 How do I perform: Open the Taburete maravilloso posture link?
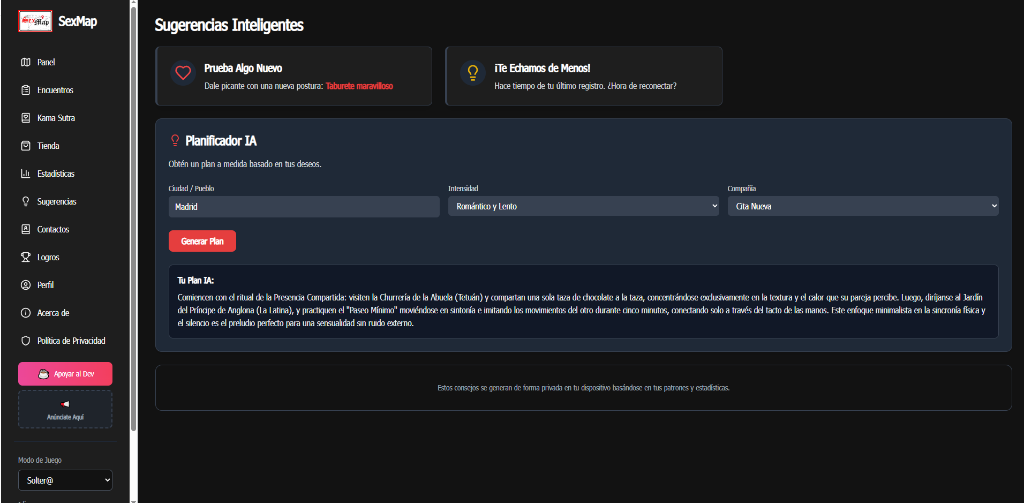(359, 87)
